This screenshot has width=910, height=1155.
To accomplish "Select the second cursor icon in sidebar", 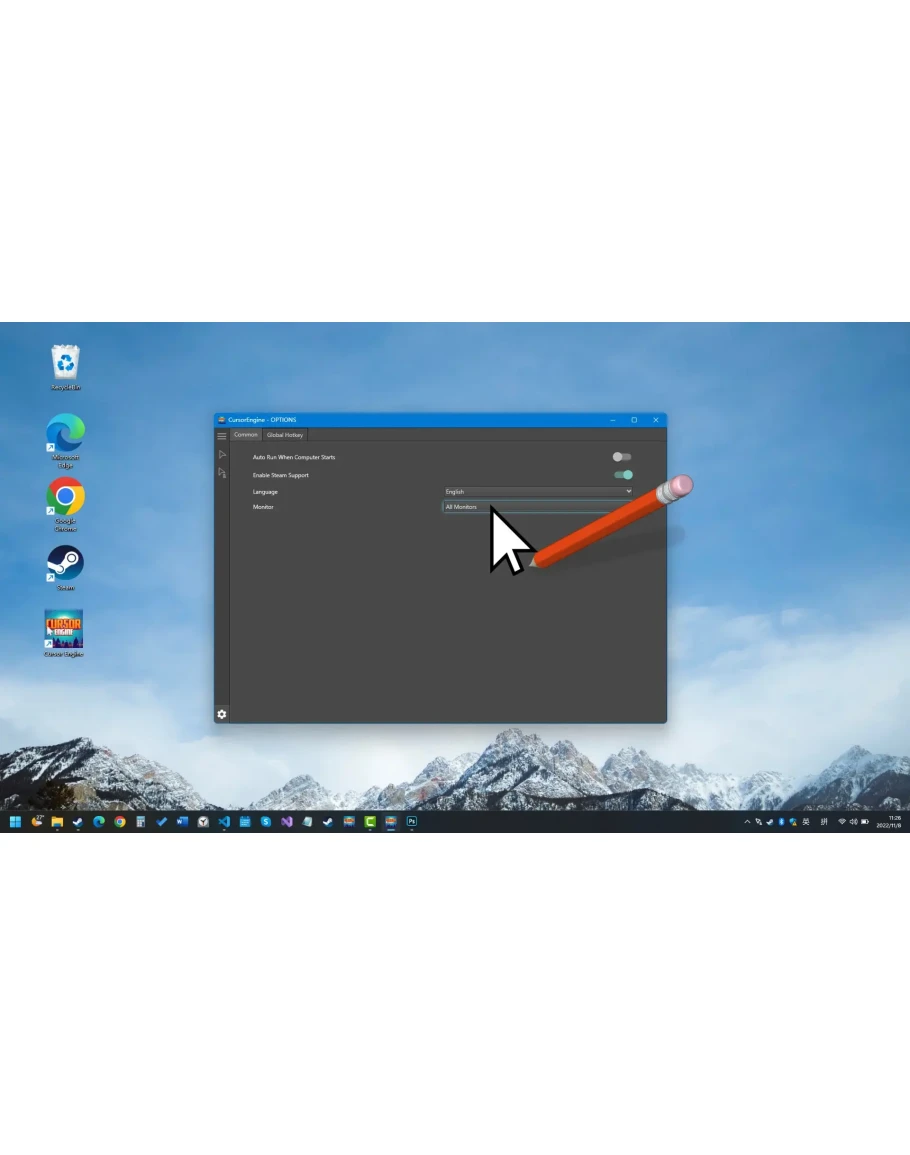I will point(222,473).
